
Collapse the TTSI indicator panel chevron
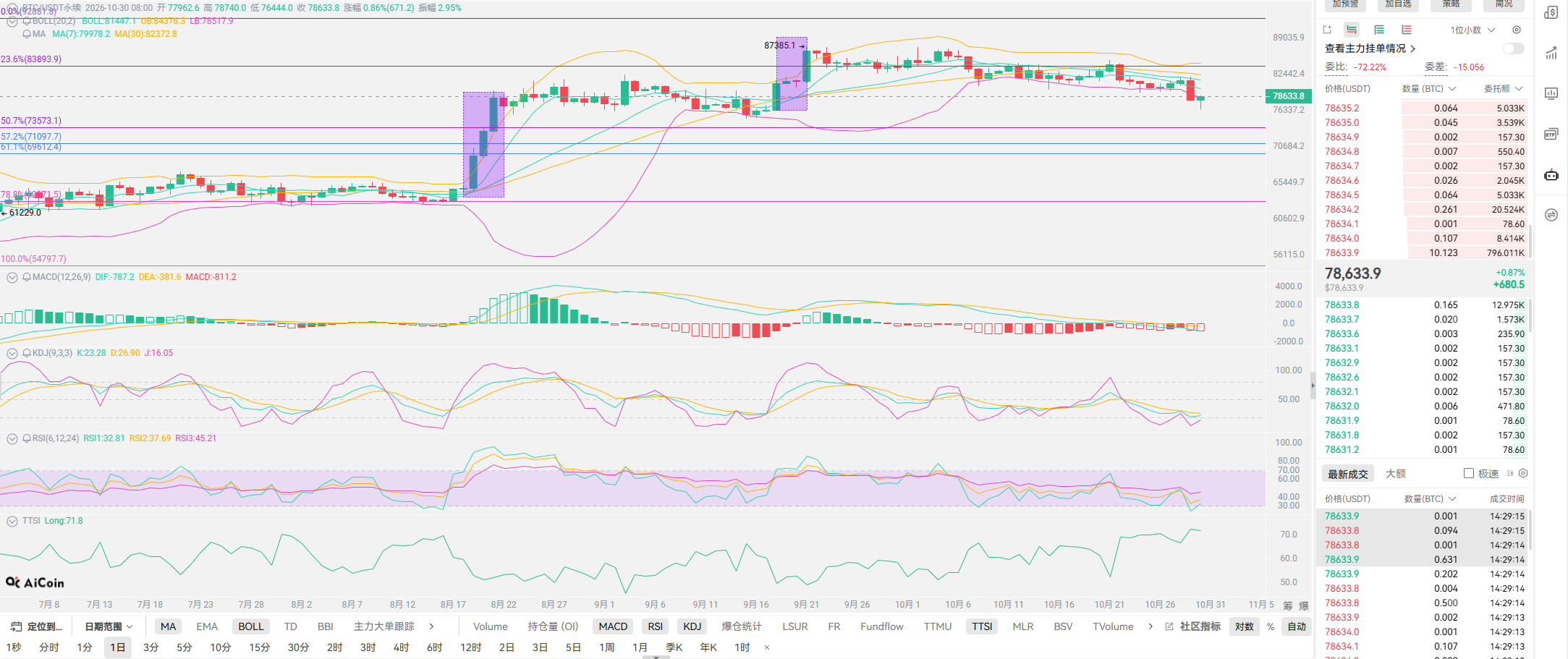12,521
